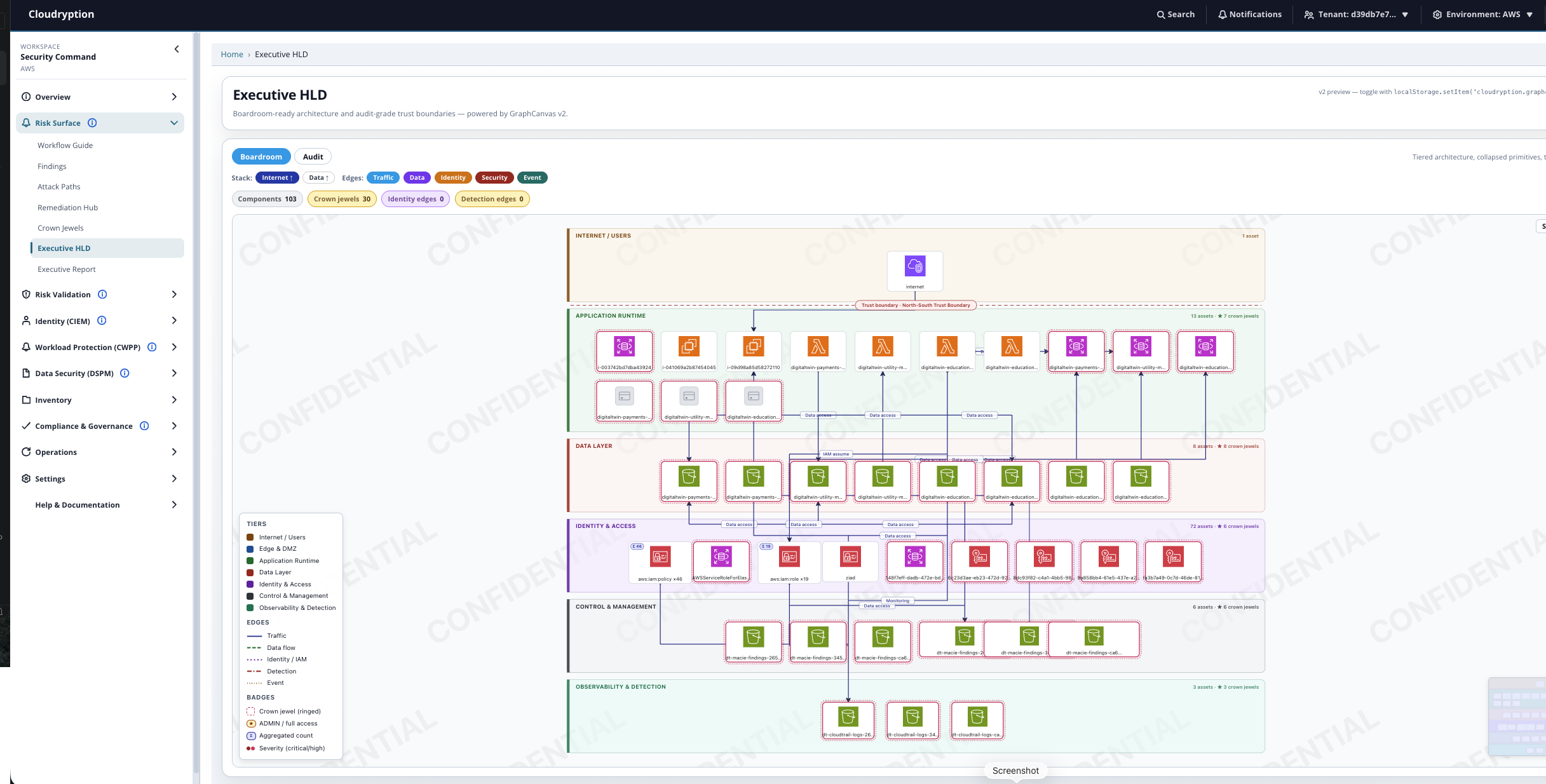Viewport: 1546px width, 784px height.
Task: Select KMS key node 6c23d3ae-eb23-472d
Action: coord(979,562)
